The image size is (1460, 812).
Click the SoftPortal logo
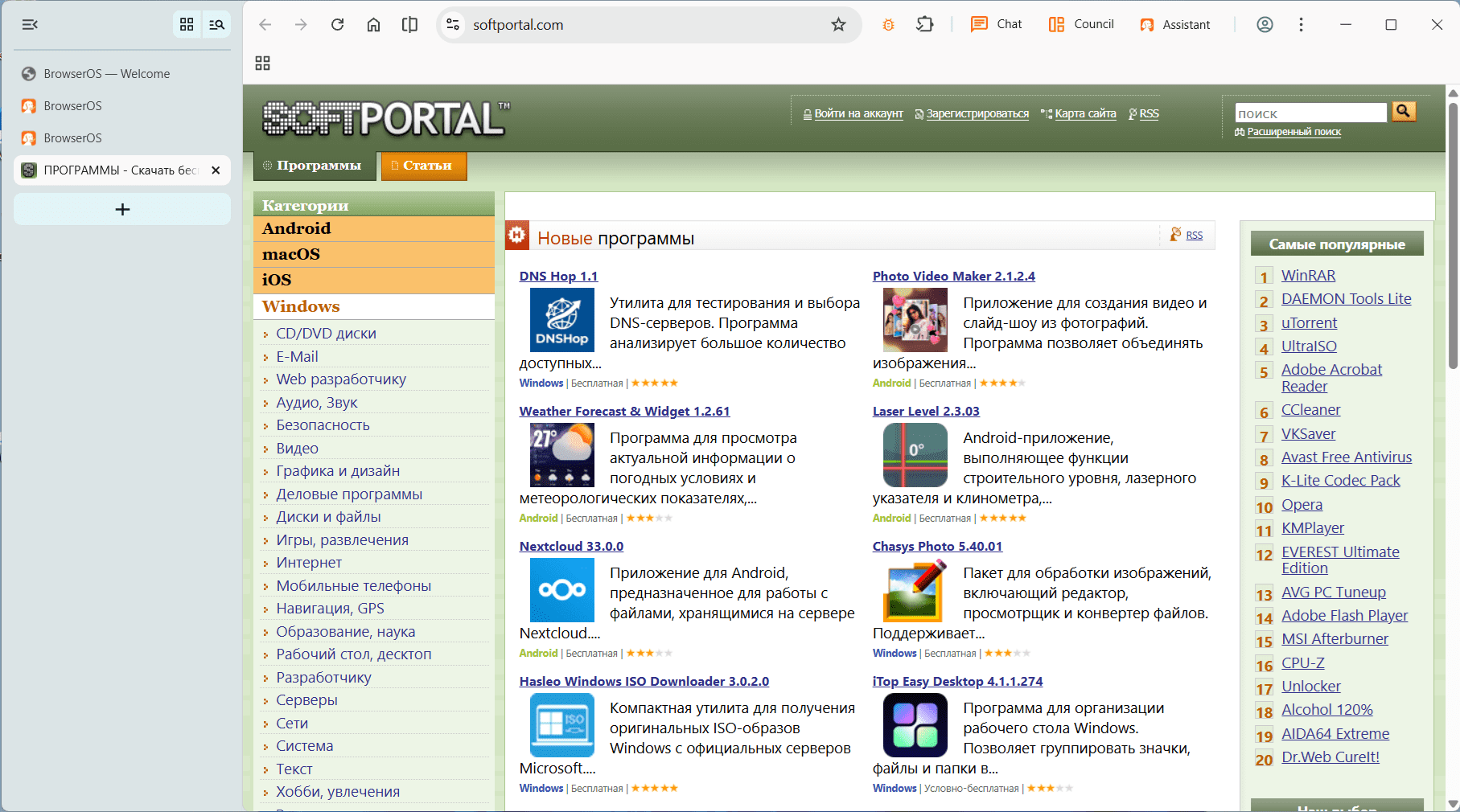pos(386,118)
